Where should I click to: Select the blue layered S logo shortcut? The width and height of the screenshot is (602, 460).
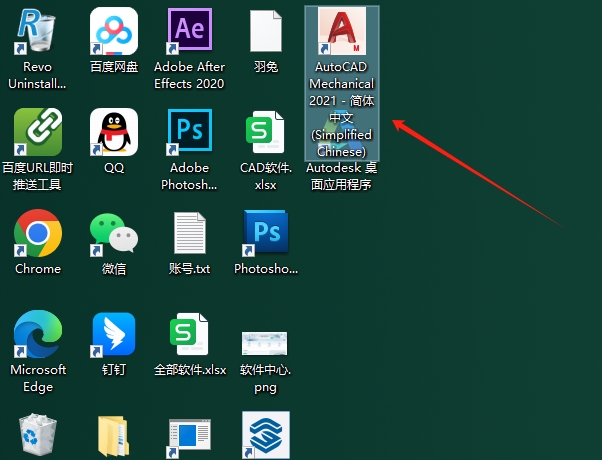(x=266, y=435)
